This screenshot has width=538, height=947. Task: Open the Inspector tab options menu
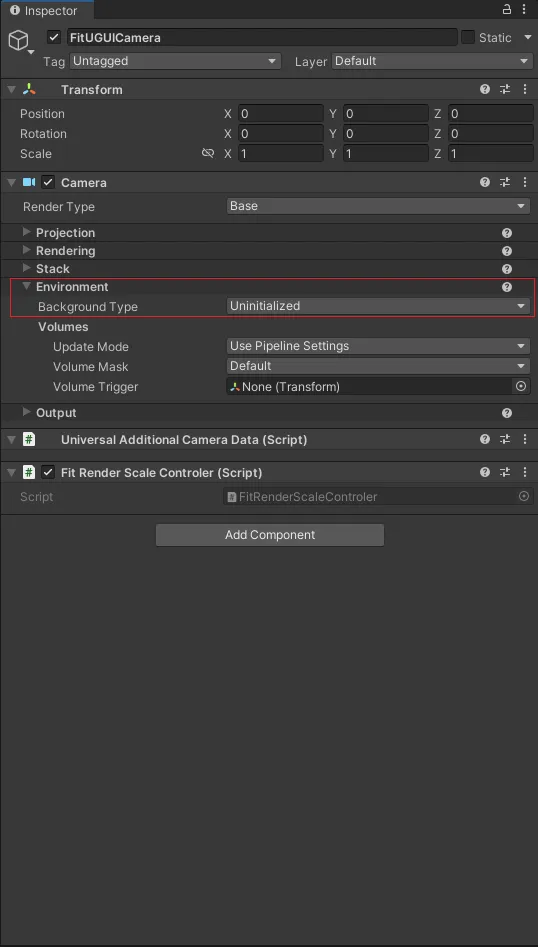click(524, 10)
